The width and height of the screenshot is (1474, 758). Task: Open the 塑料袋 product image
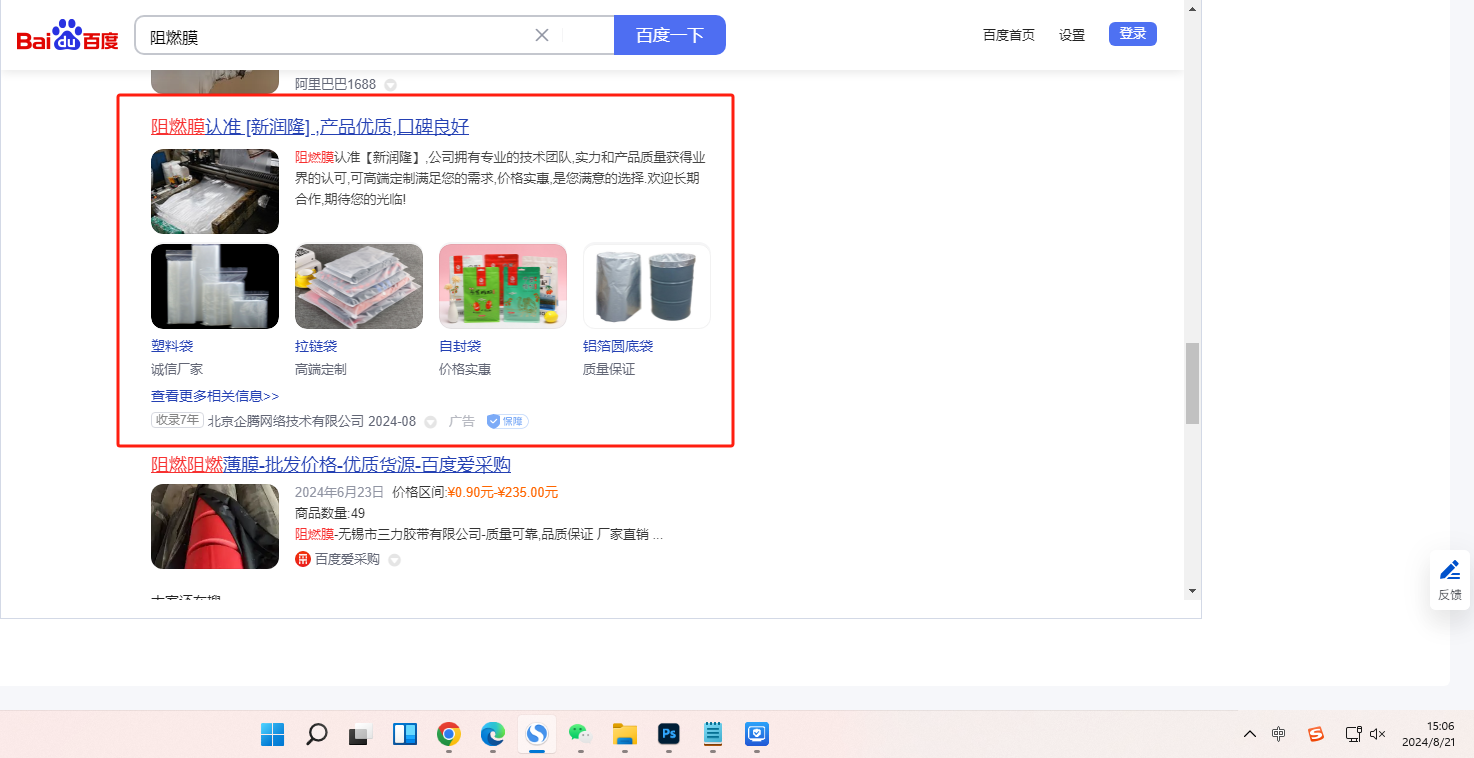pyautogui.click(x=215, y=286)
